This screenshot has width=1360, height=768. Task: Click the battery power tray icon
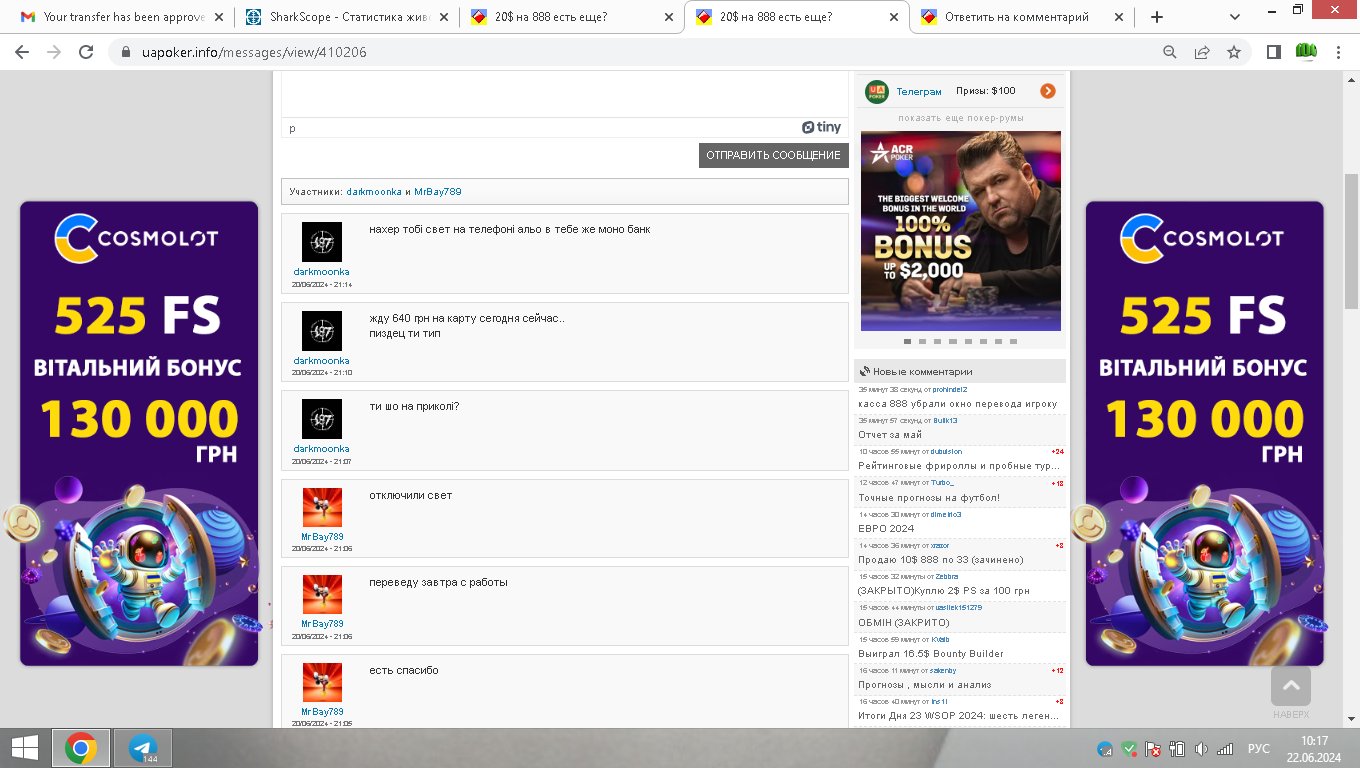tap(1177, 748)
